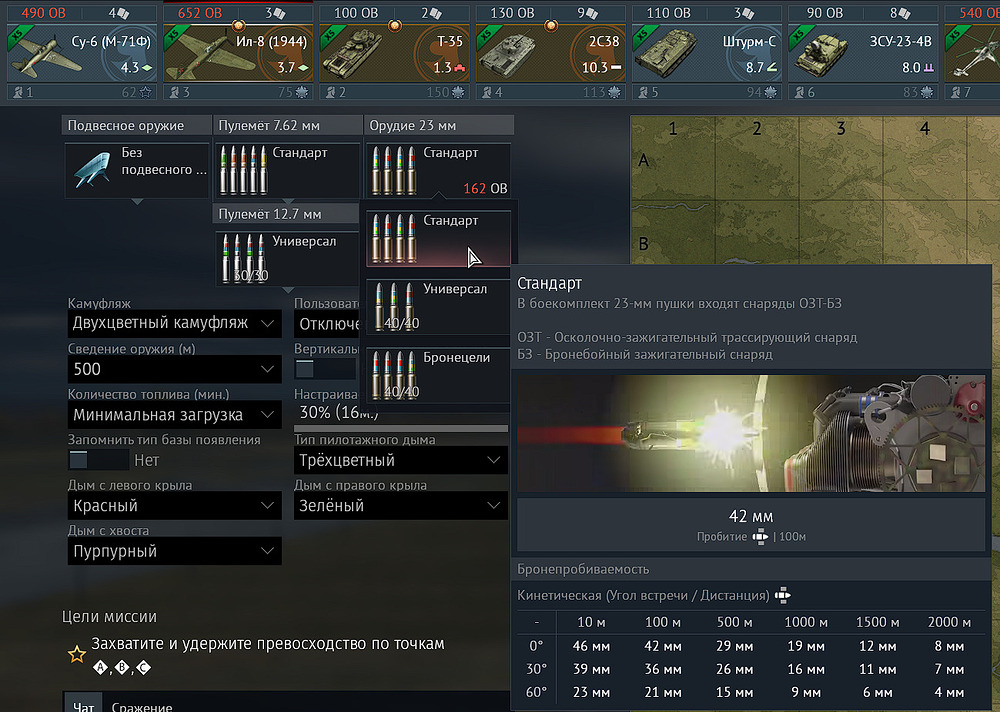Click capture point C icon
Screen dimensions: 1000x712
click(143, 667)
